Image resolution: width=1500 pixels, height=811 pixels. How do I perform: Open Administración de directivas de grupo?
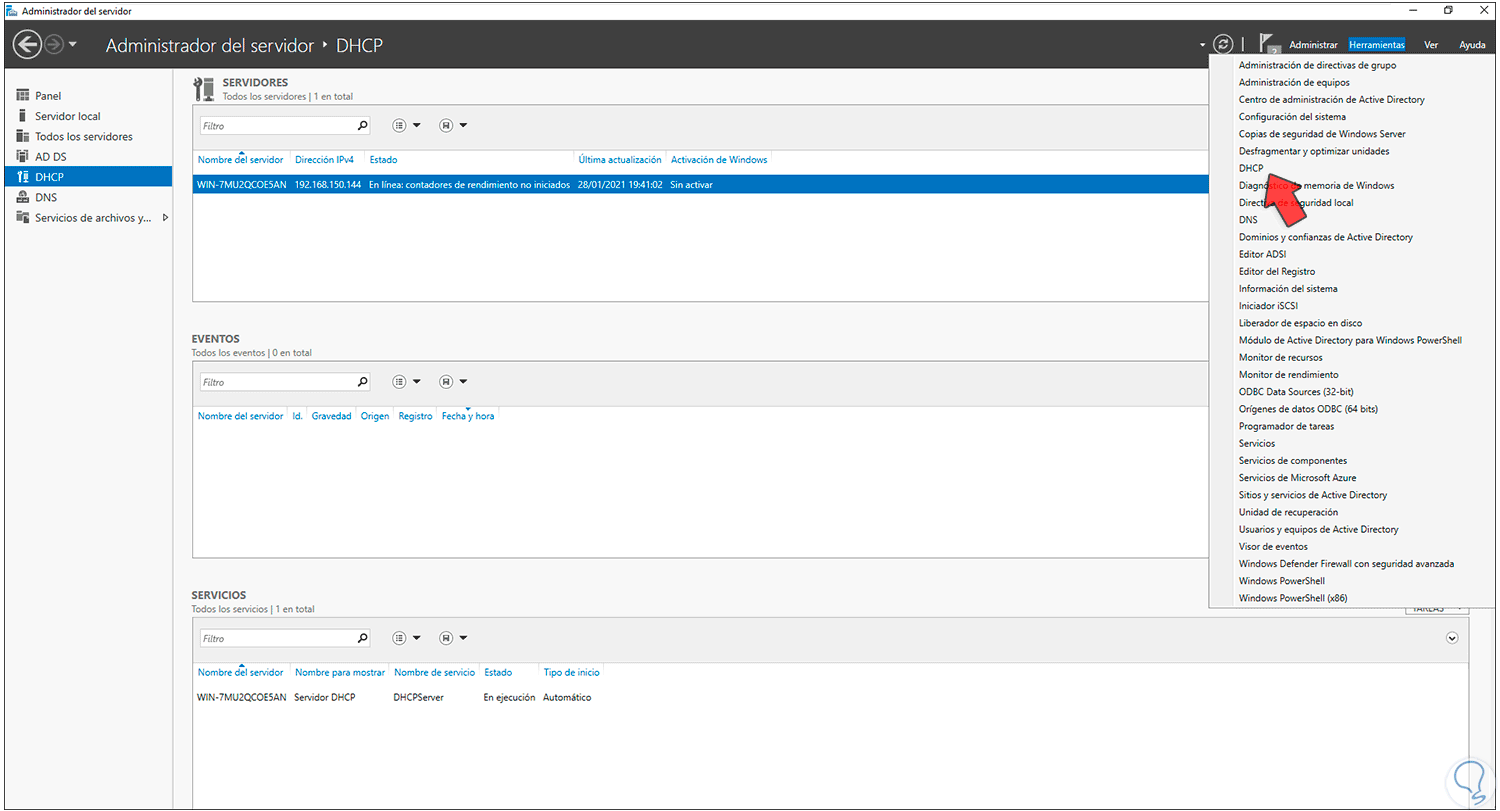coord(1317,65)
